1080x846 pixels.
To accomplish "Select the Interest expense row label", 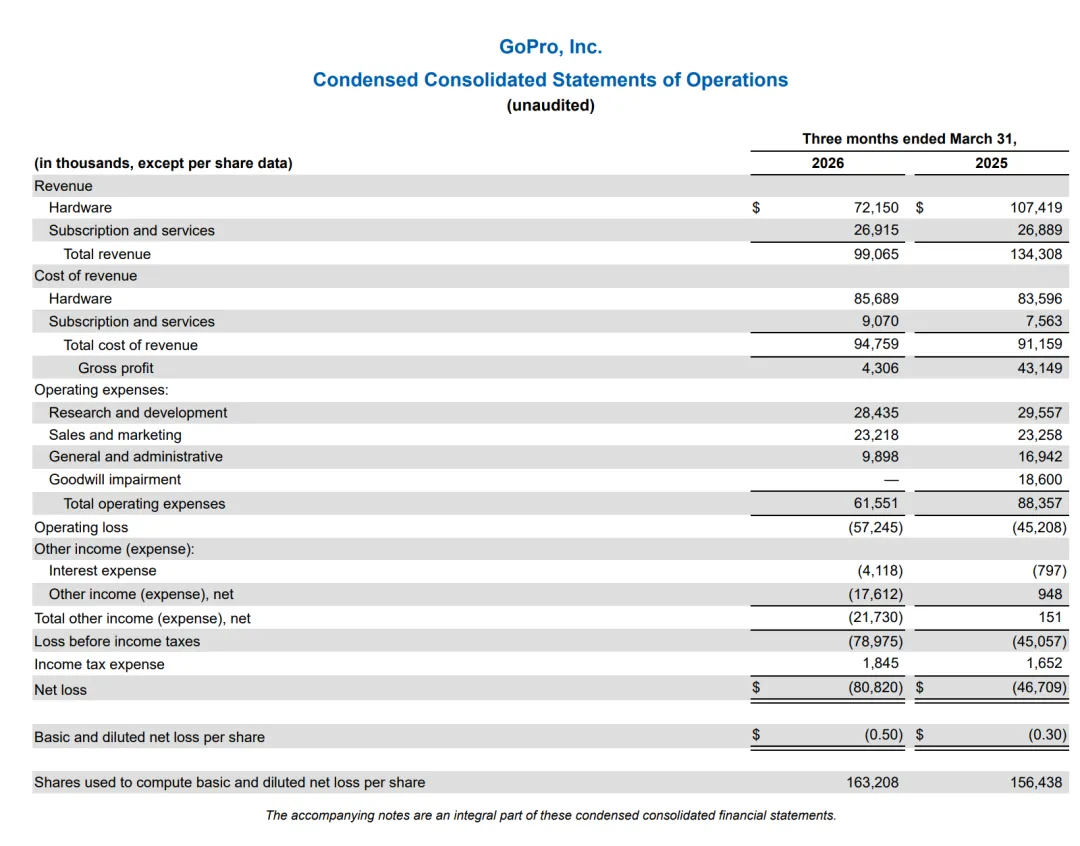I will click(x=103, y=570).
